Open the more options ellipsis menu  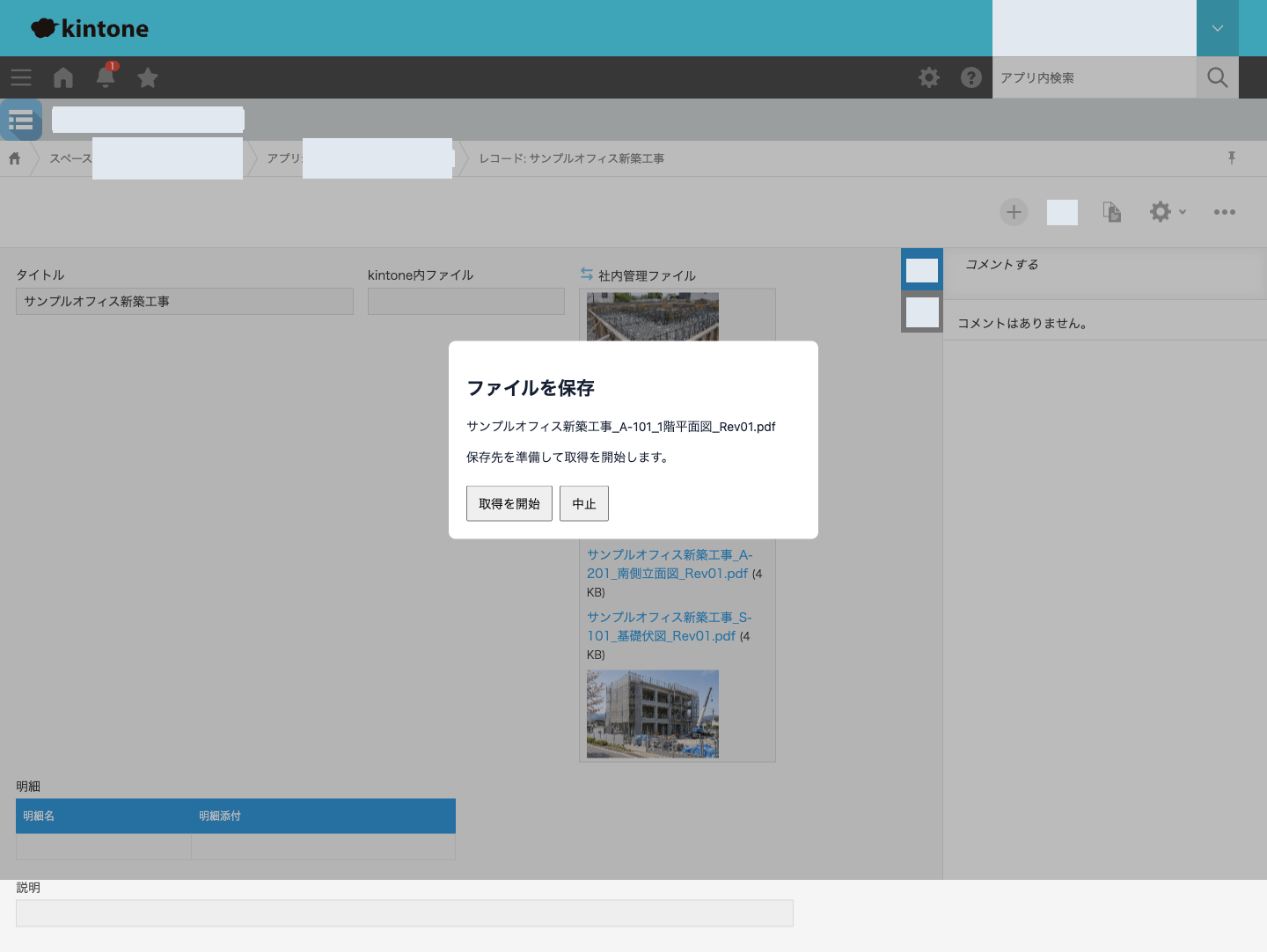tap(1225, 212)
